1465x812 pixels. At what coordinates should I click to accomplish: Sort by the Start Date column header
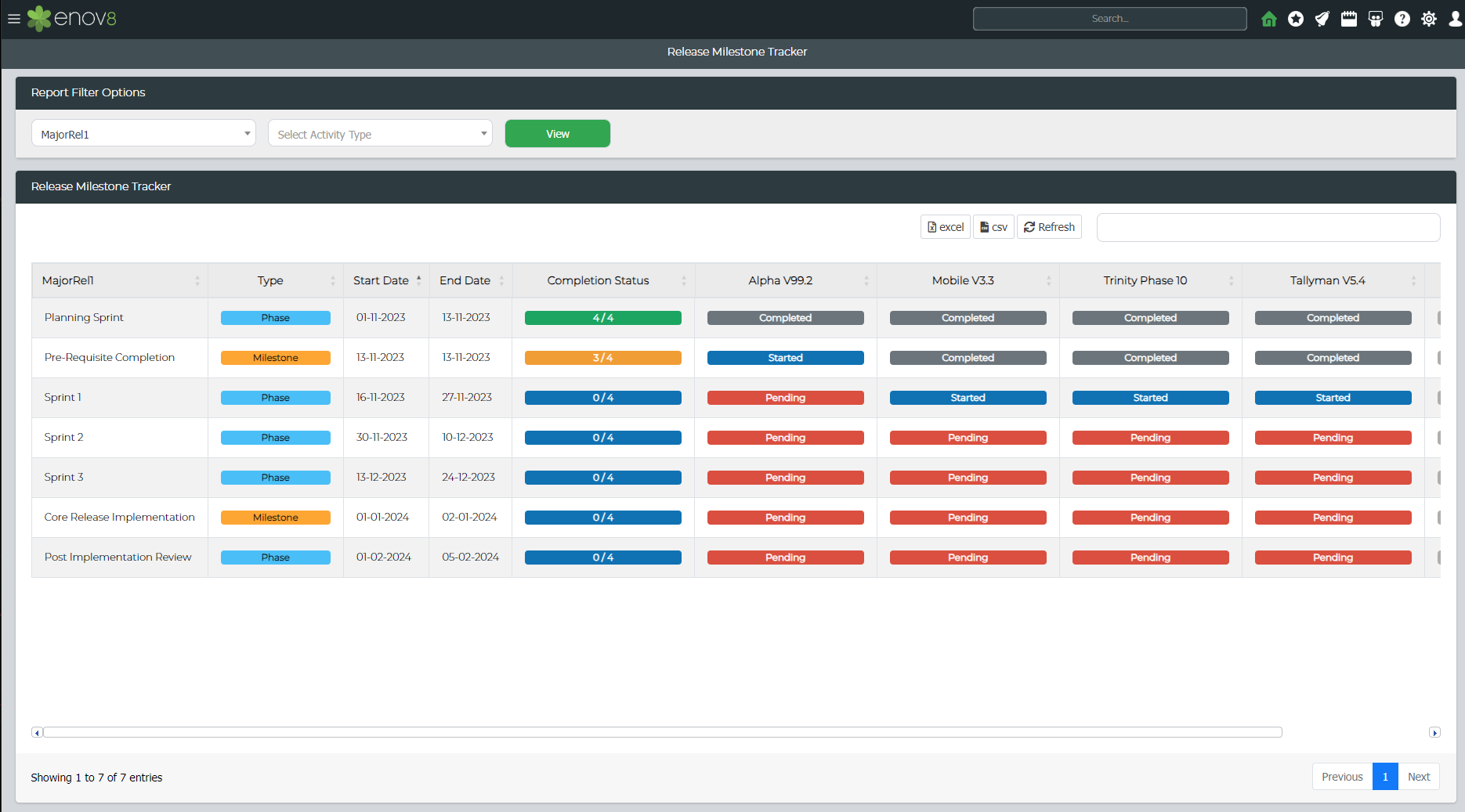coord(386,280)
